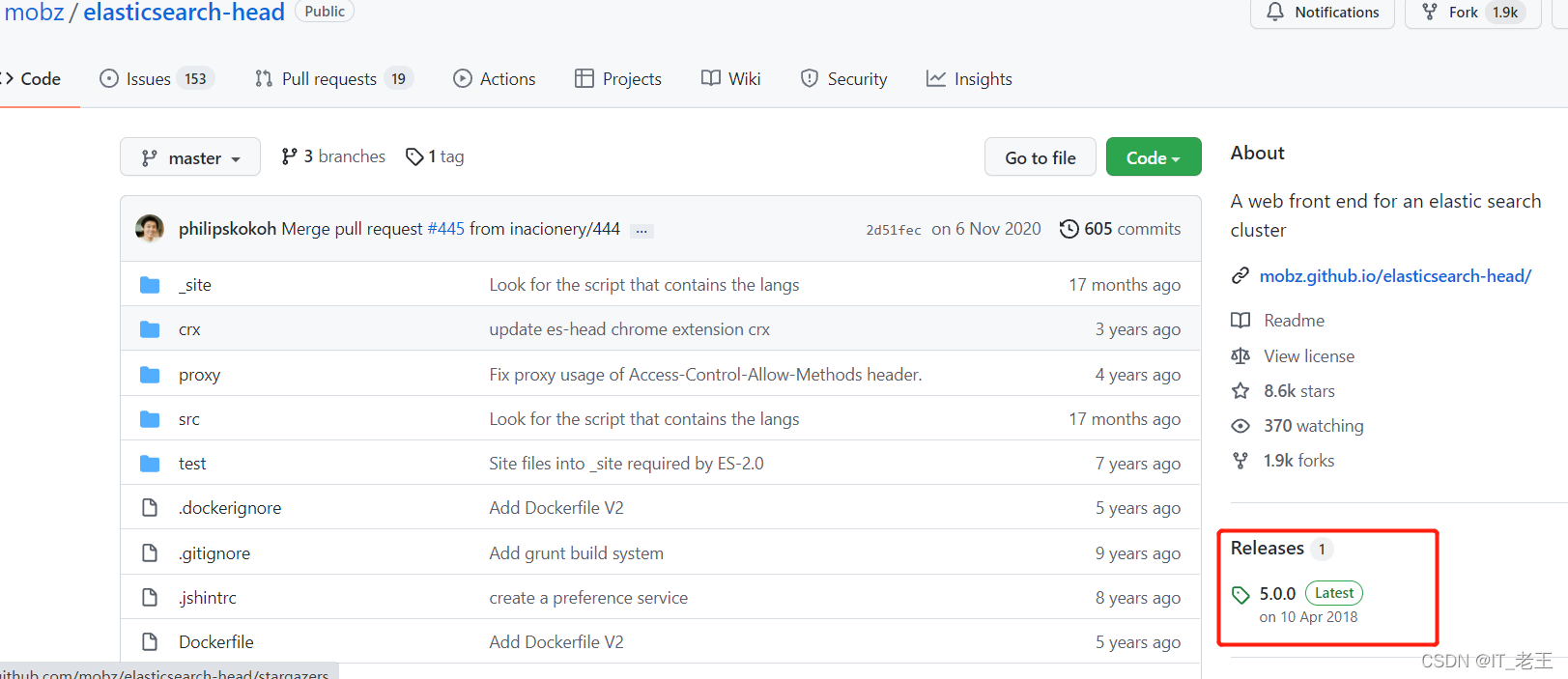Viewport: 1568px width, 679px height.
Task: Click the link icon beside the mobz.github.io URL
Action: pos(1240,276)
